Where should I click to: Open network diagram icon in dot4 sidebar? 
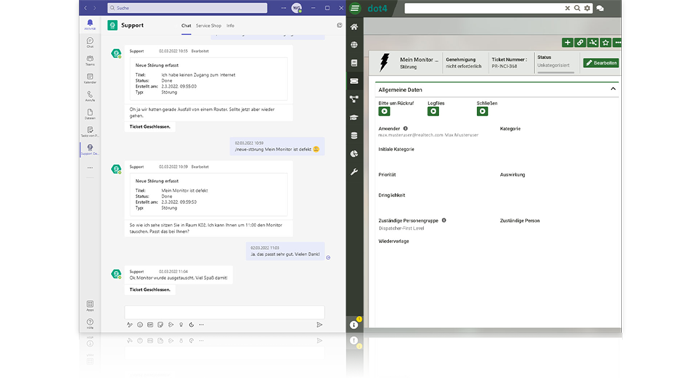pos(354,99)
